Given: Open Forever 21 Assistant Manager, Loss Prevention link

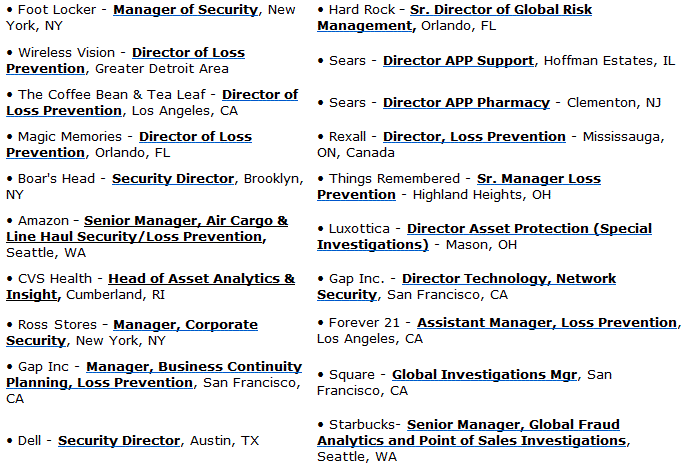Looking at the screenshot, I should click(x=547, y=323).
